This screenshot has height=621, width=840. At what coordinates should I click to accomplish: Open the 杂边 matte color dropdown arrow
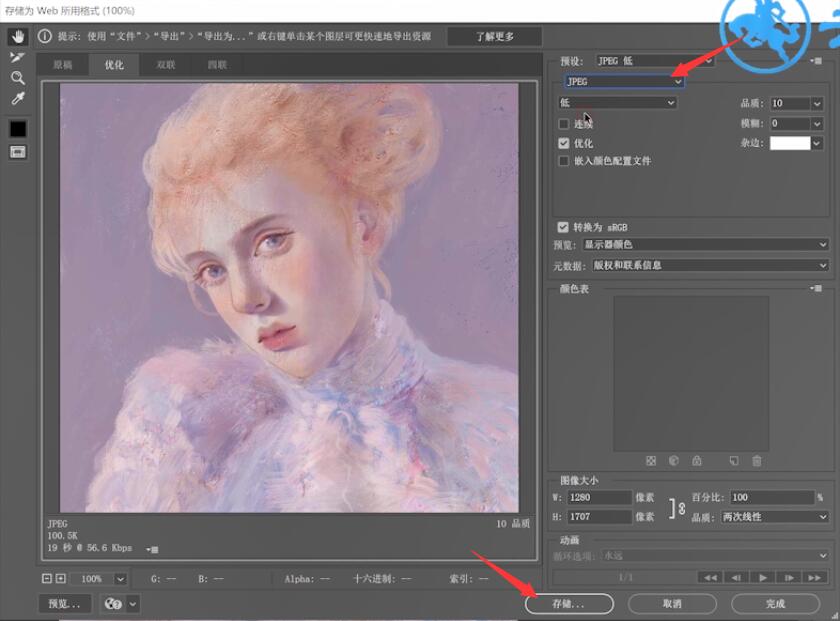point(816,143)
